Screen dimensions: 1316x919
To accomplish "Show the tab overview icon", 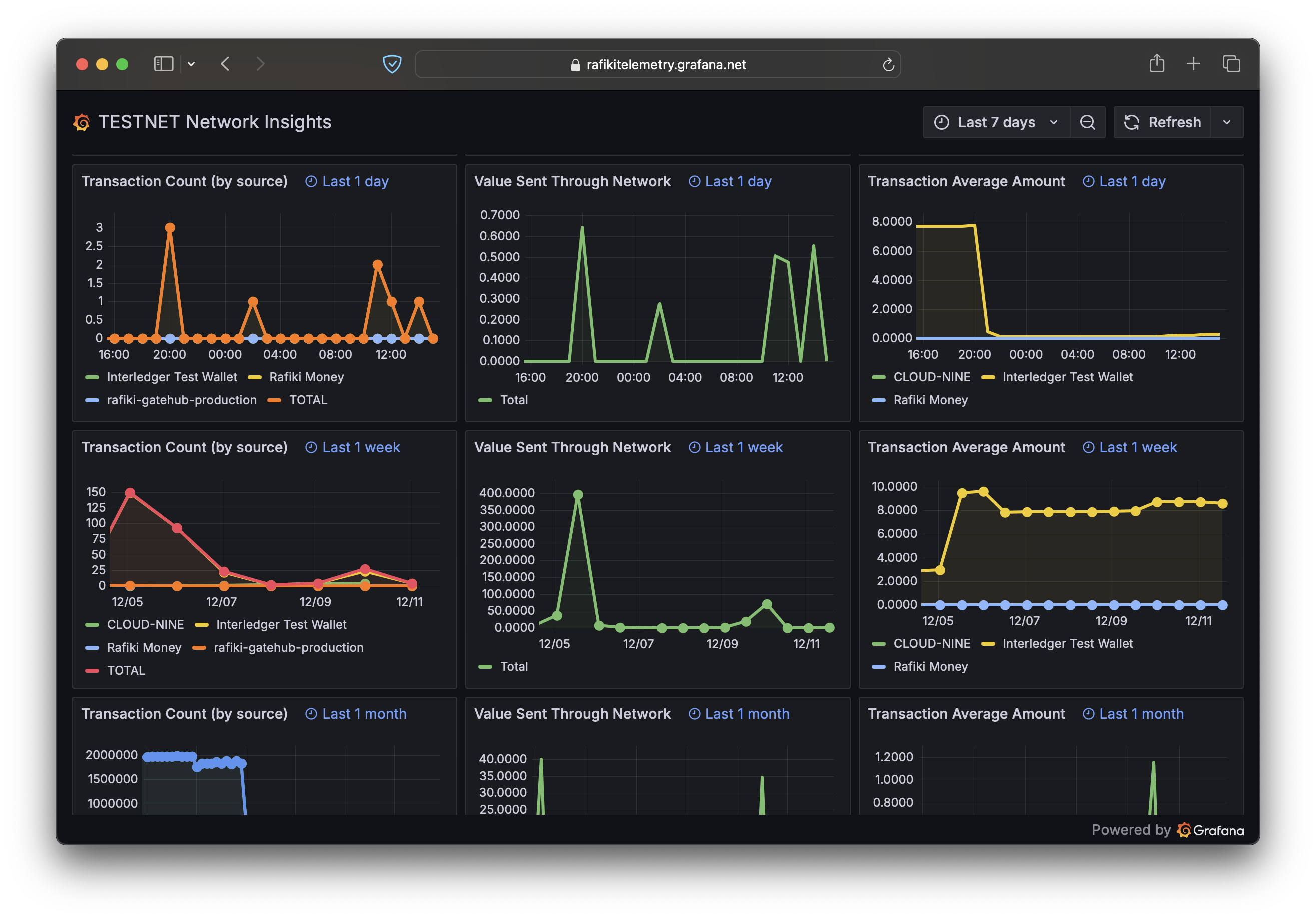I will 1231,63.
